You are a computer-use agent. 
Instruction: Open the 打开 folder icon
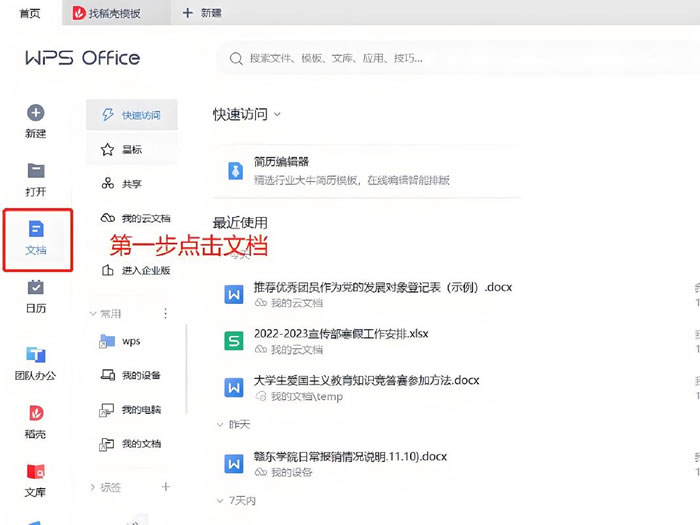point(36,171)
